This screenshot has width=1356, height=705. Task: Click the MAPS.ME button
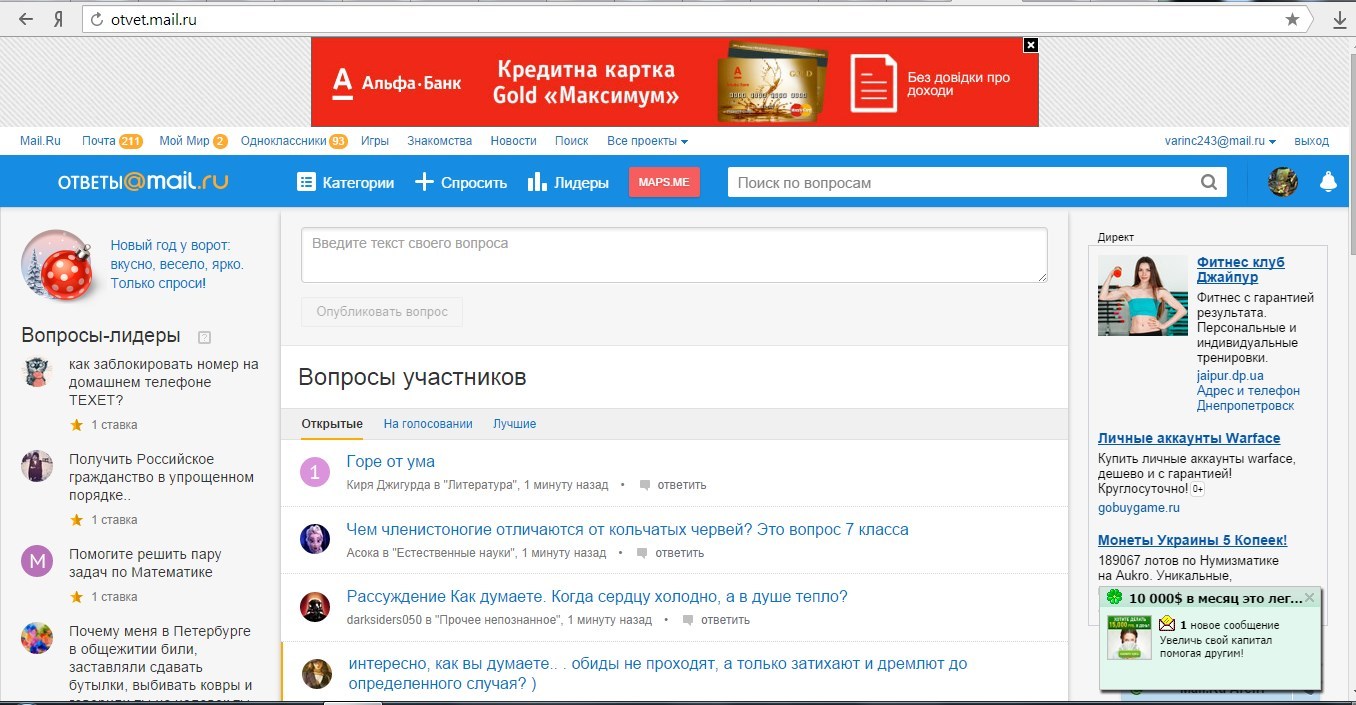coord(665,182)
